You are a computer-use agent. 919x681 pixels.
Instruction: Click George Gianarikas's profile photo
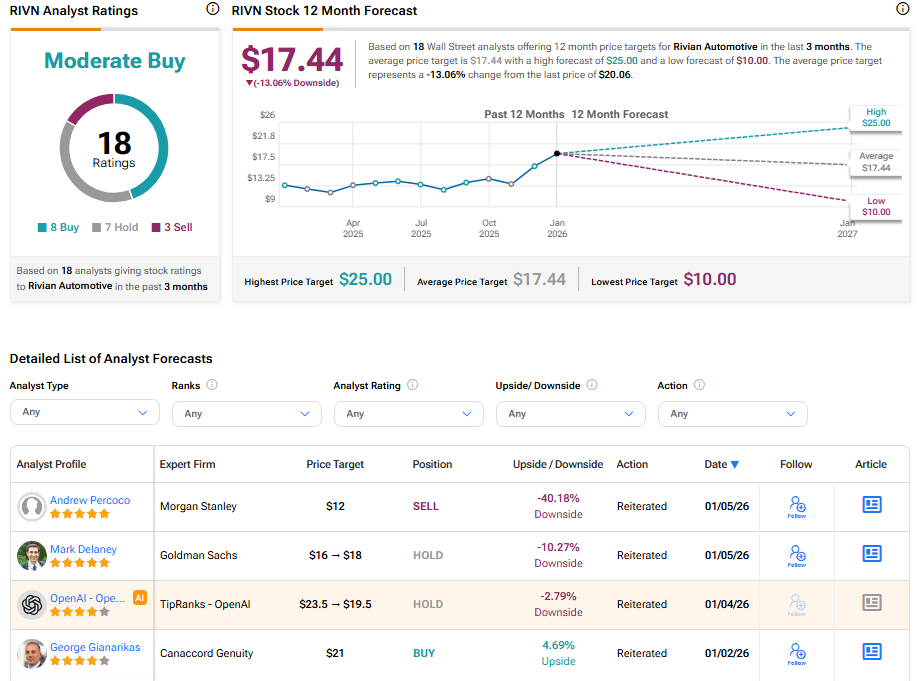[32, 654]
